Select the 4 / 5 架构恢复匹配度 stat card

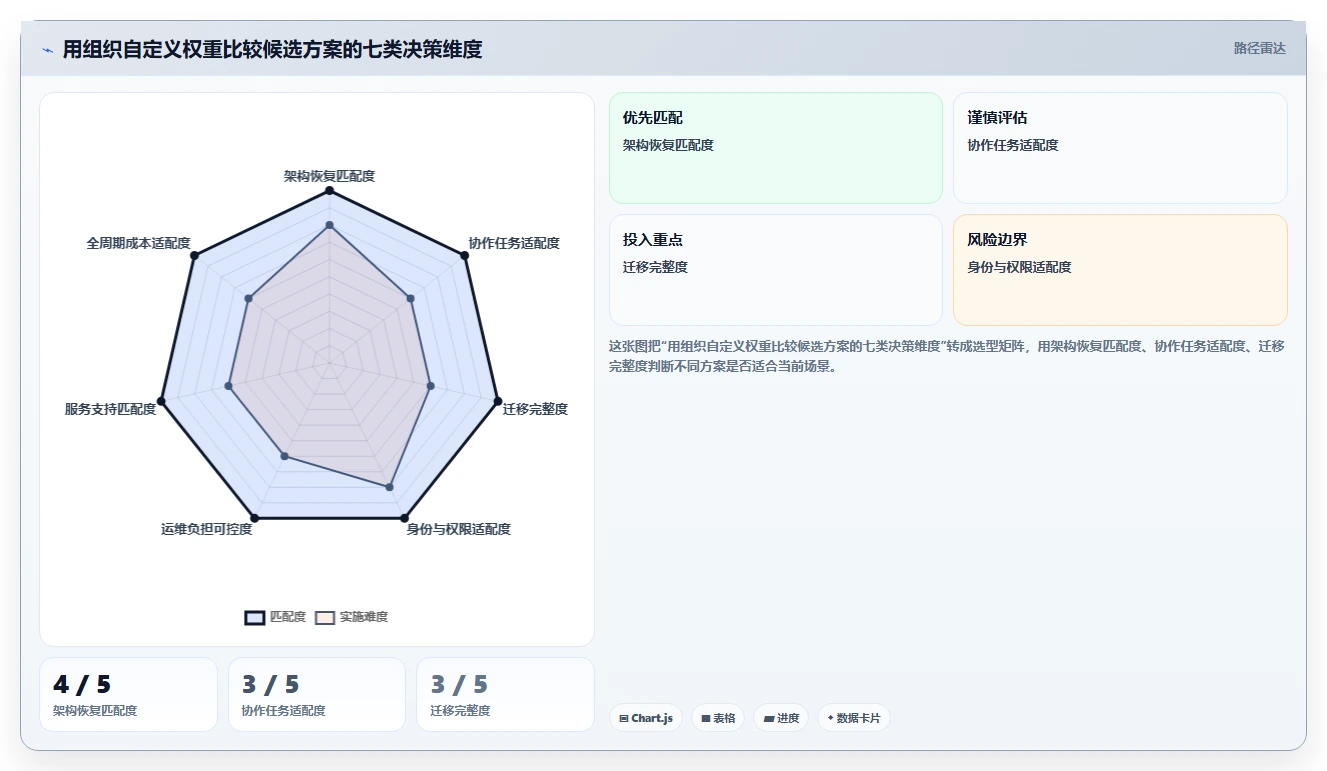pyautogui.click(x=128, y=694)
